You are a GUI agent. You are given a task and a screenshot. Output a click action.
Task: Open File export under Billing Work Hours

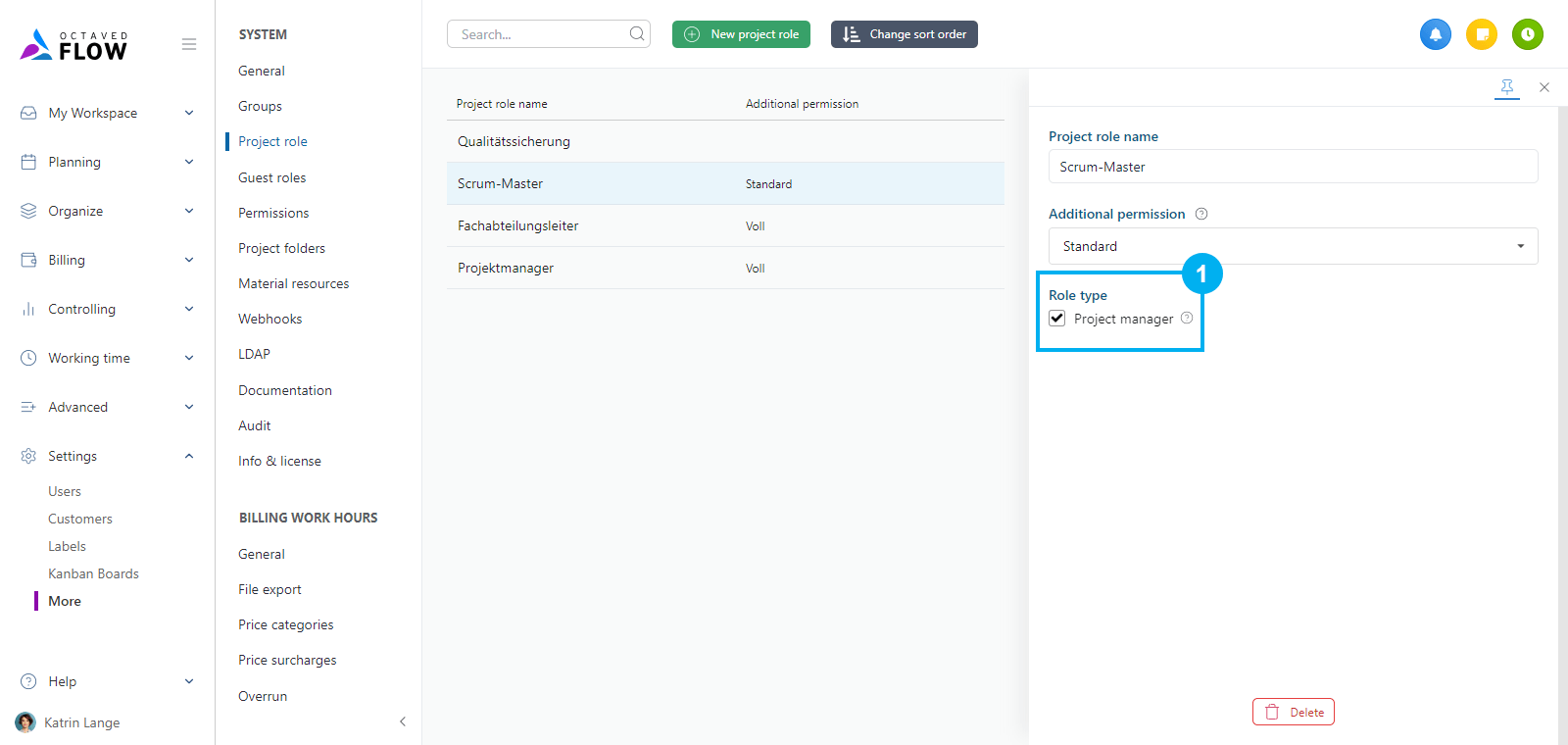(x=269, y=589)
